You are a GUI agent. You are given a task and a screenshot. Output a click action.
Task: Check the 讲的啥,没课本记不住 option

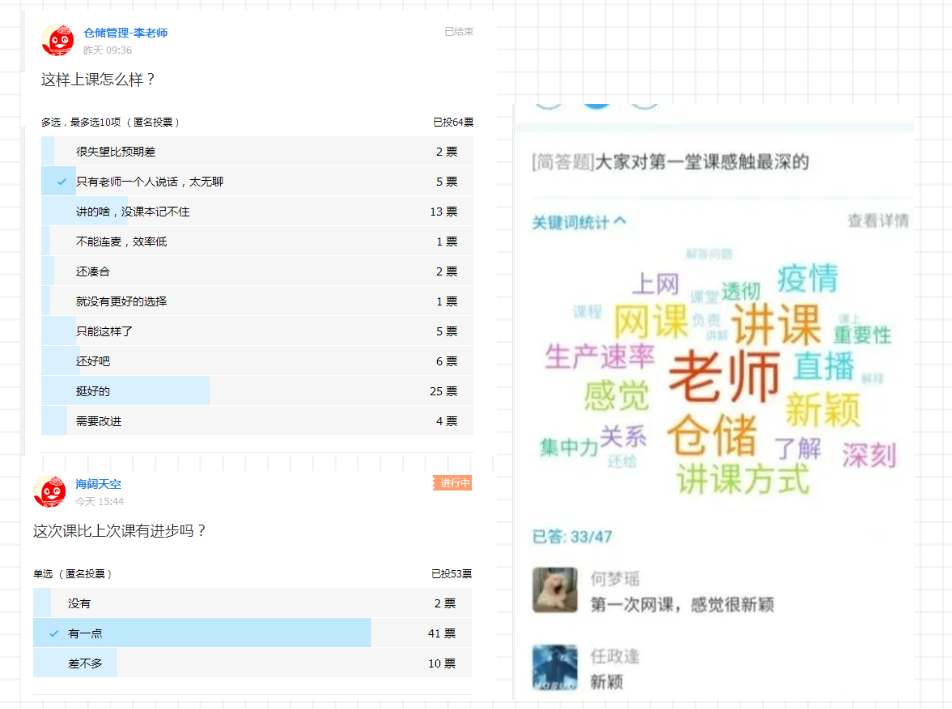[x=133, y=212]
